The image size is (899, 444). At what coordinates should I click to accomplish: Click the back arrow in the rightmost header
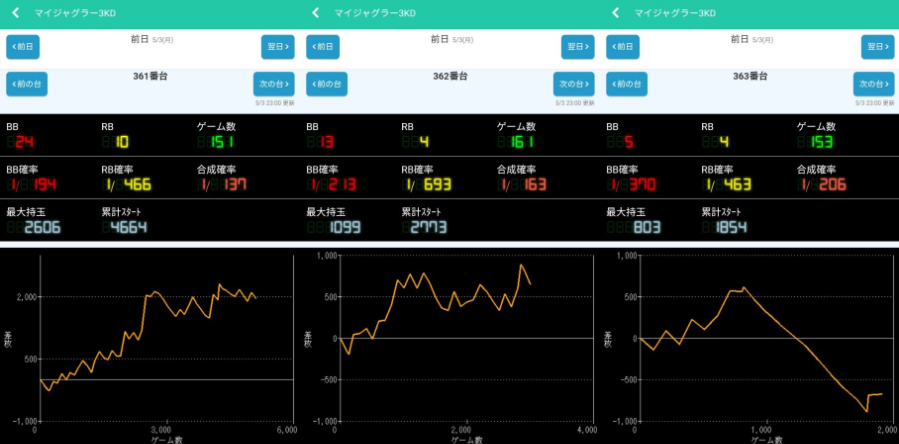point(615,13)
